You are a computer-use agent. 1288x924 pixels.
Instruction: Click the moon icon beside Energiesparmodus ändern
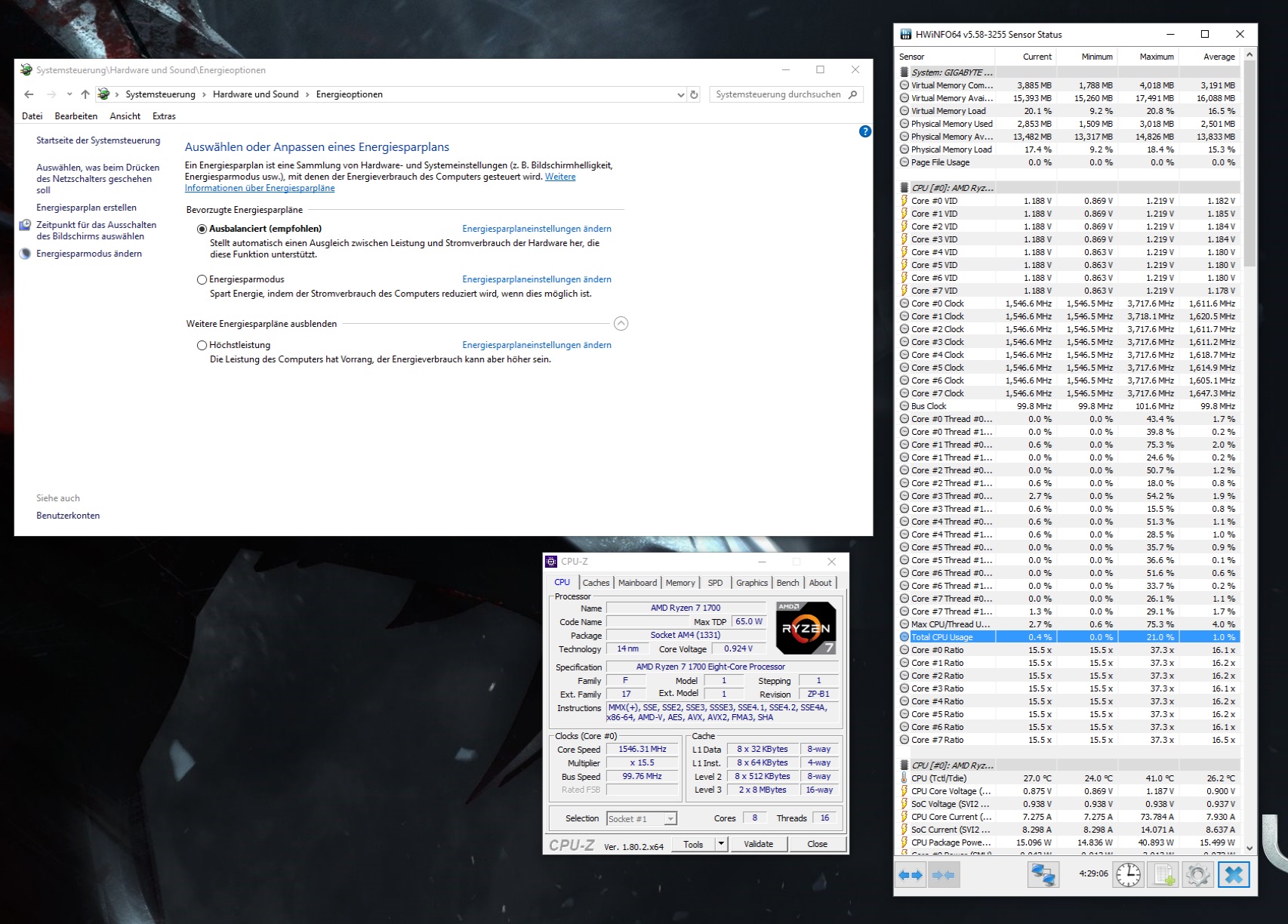(26, 254)
